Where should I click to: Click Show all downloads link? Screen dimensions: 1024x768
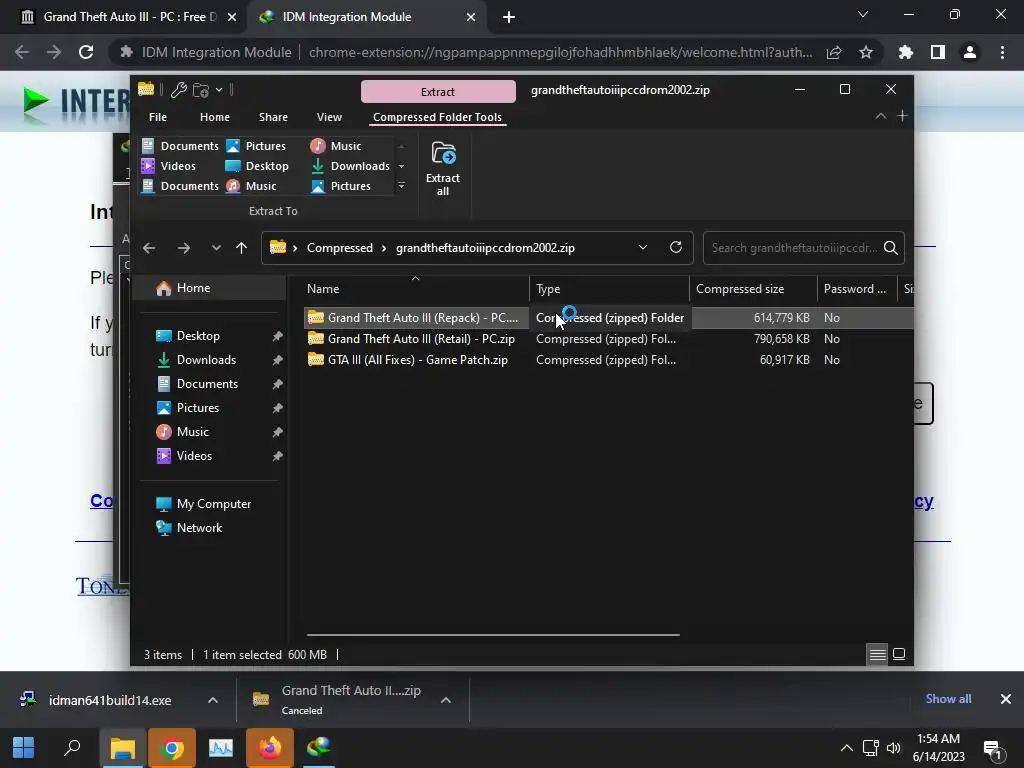tap(948, 699)
